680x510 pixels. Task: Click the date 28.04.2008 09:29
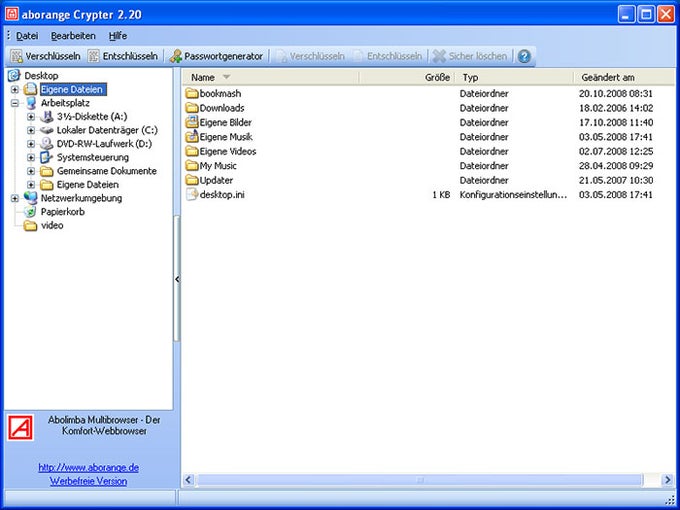point(616,166)
